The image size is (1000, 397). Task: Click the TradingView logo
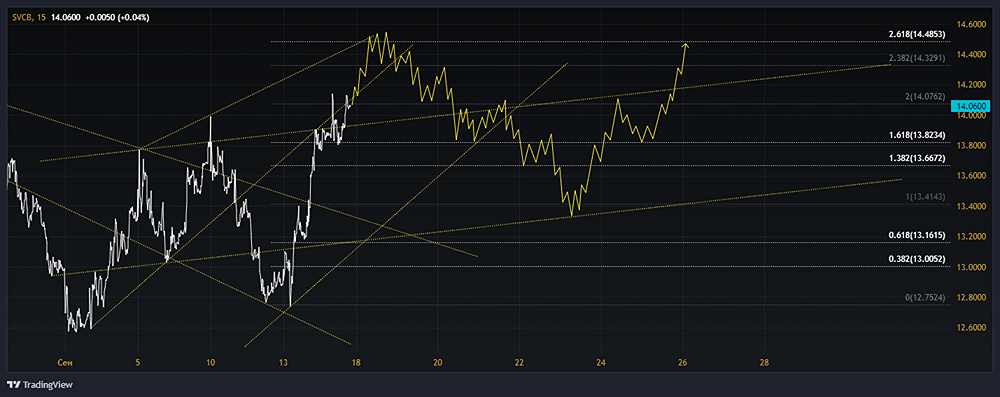coord(40,385)
